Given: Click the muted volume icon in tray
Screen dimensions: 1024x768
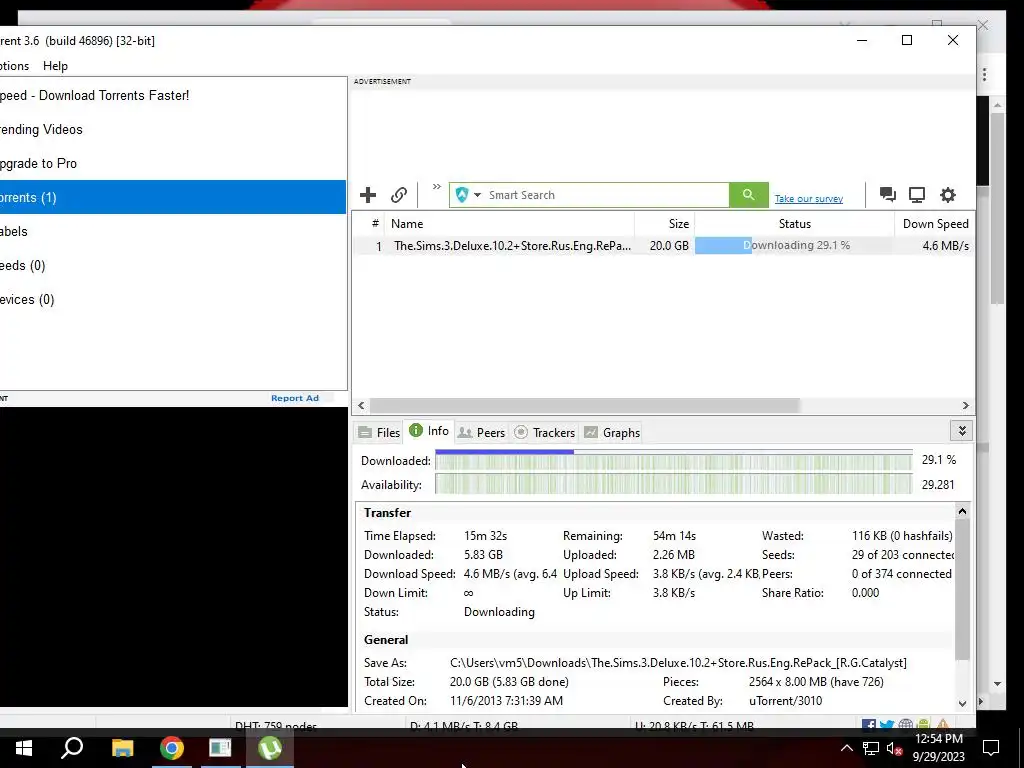Looking at the screenshot, I should 894,748.
